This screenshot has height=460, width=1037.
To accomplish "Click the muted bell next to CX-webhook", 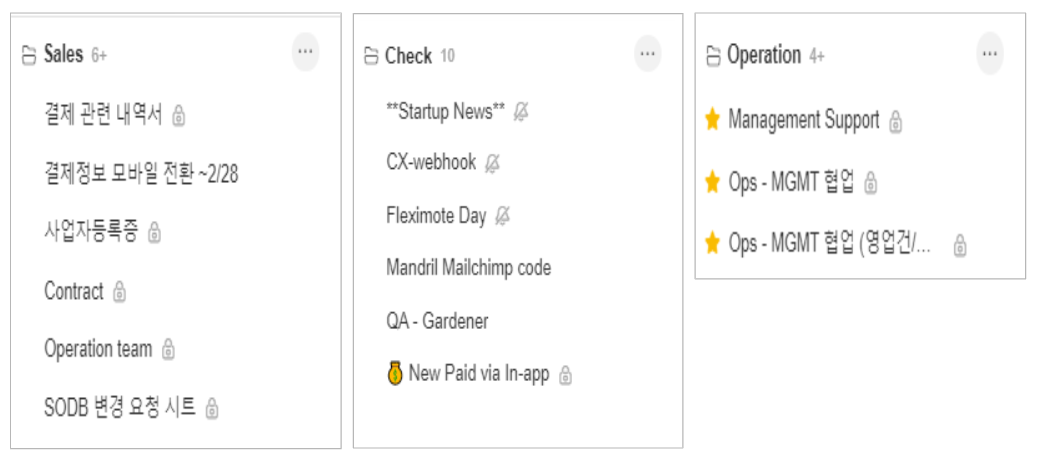I will coord(491,163).
